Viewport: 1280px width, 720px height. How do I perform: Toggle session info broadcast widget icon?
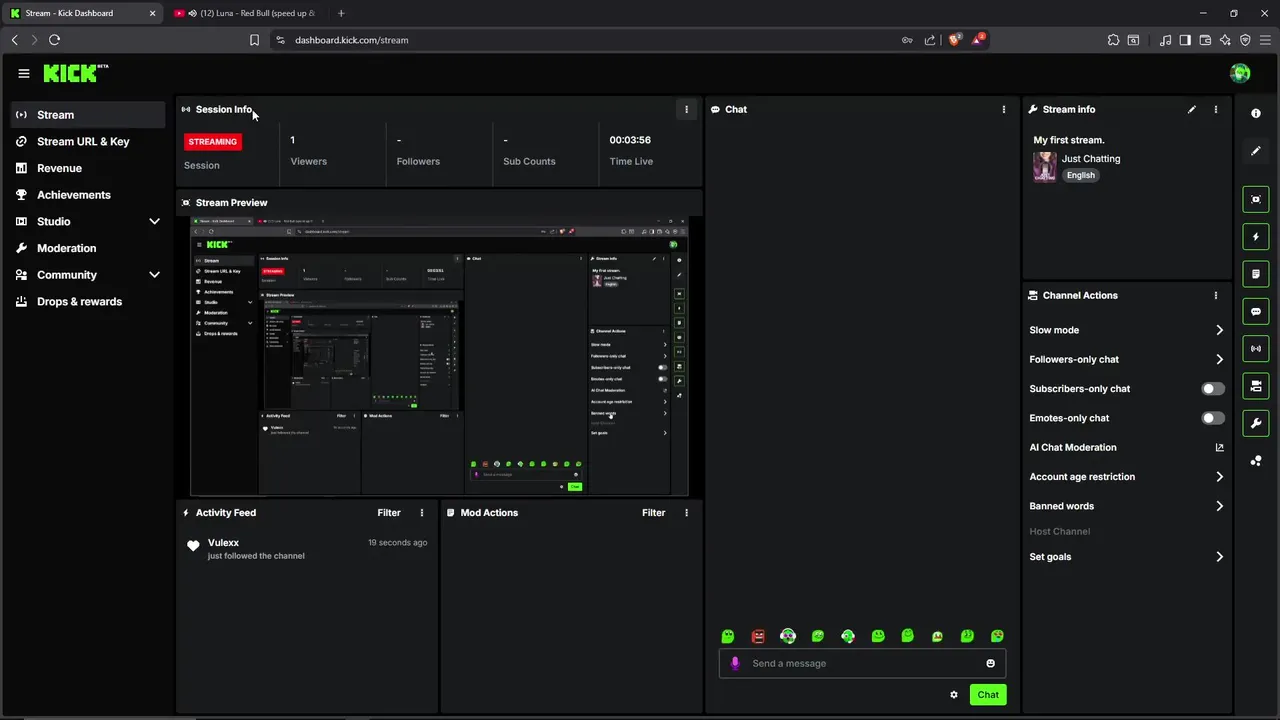pyautogui.click(x=1256, y=349)
